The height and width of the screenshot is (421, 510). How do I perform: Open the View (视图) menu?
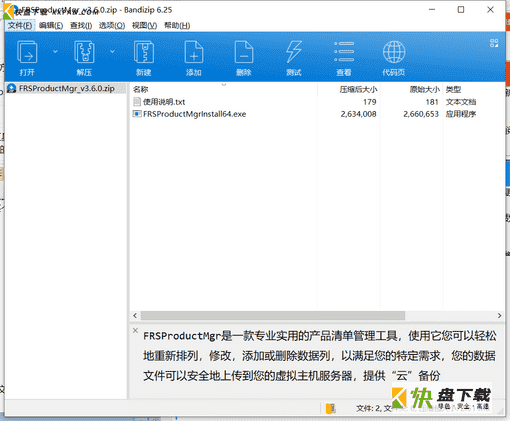pos(144,26)
